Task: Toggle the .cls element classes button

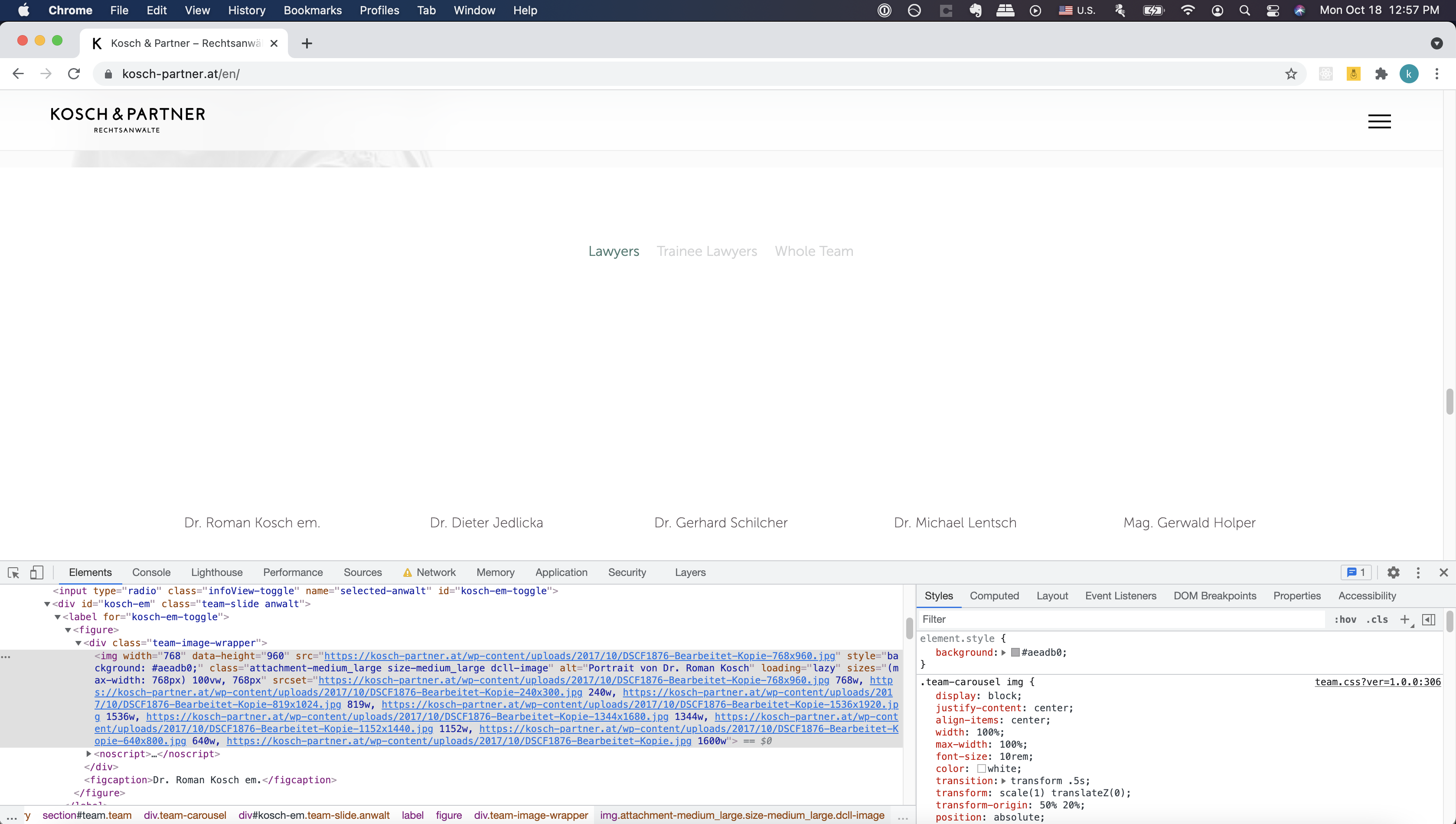Action: (x=1377, y=619)
